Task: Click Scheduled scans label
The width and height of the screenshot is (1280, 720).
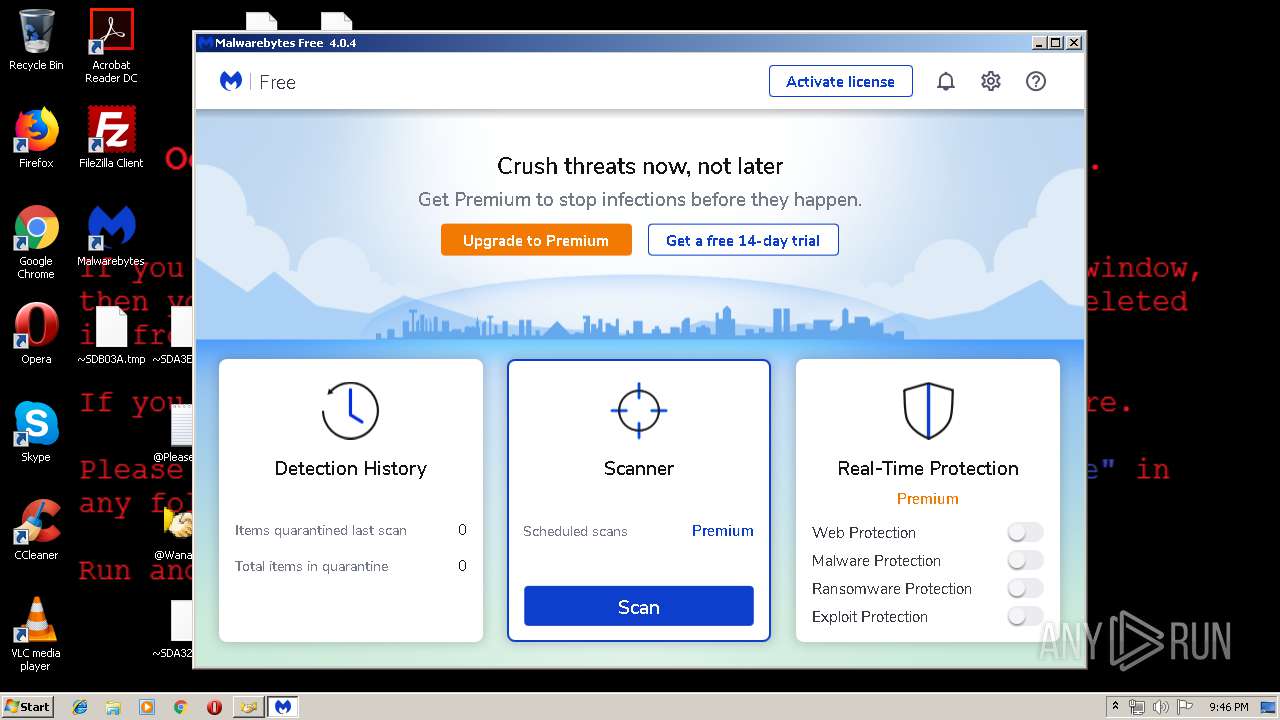Action: coord(575,531)
